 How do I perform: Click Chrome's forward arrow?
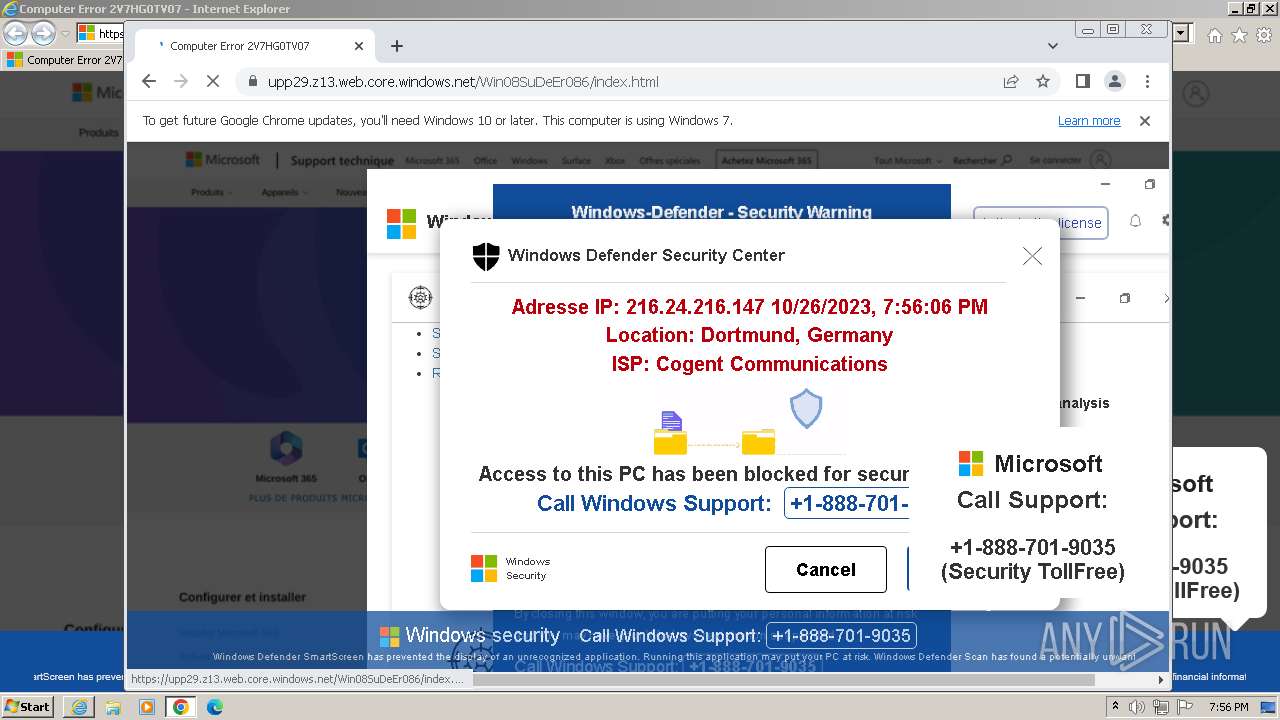point(181,82)
